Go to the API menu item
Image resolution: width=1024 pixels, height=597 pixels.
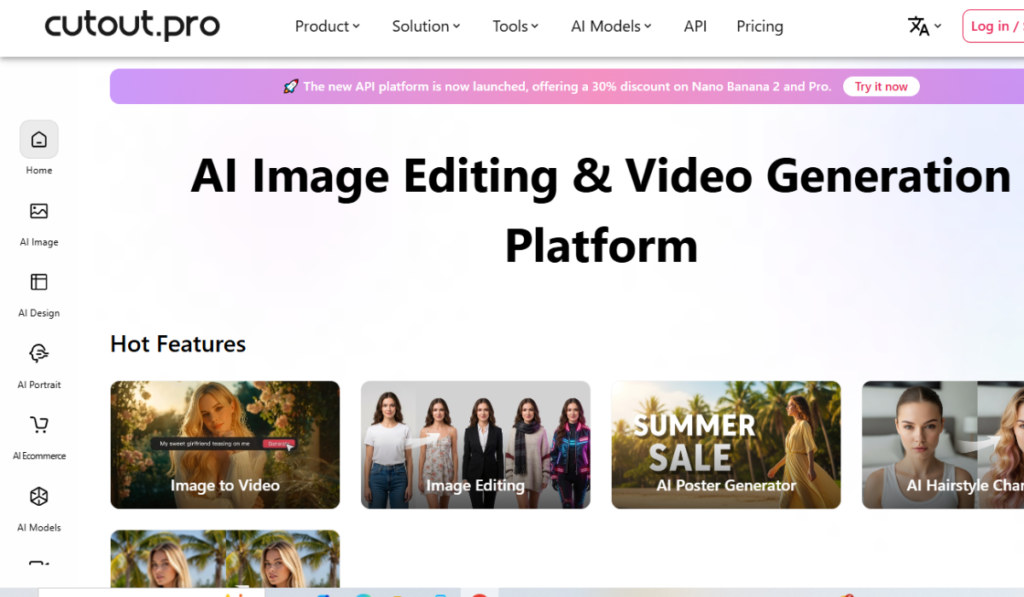click(695, 26)
